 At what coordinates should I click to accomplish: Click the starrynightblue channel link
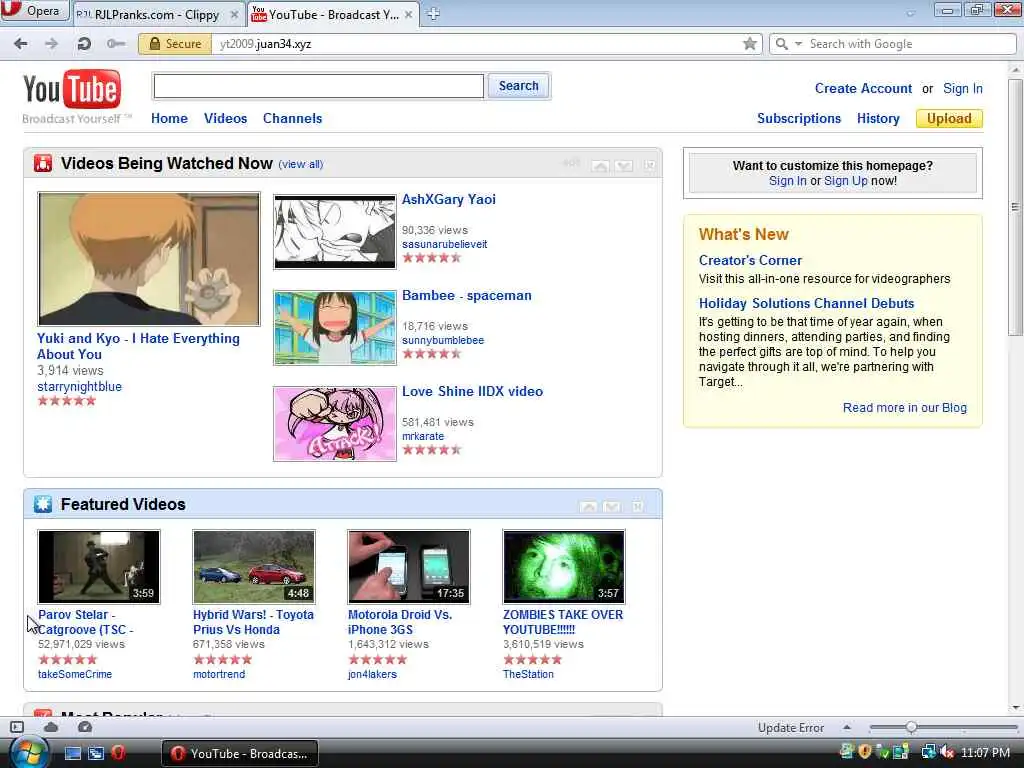tap(79, 386)
